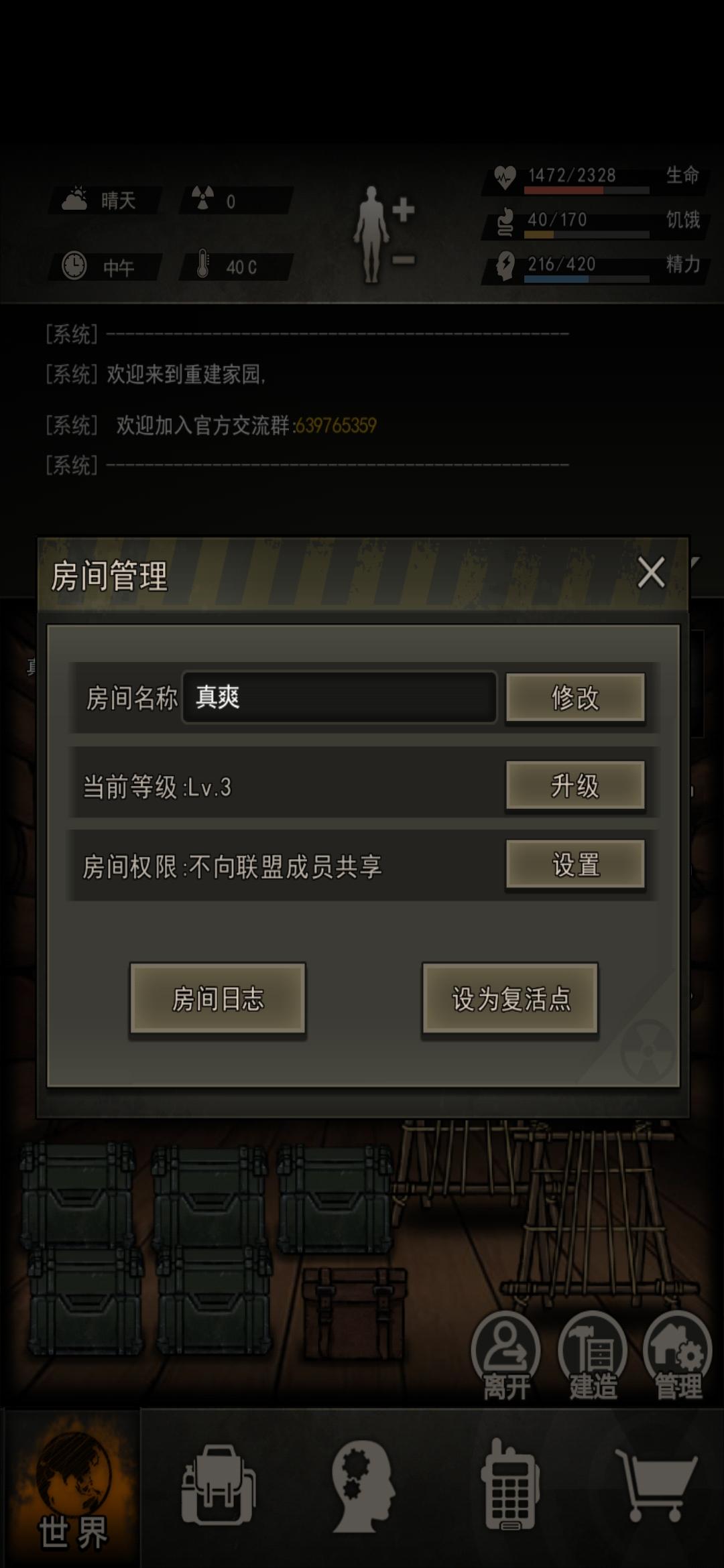This screenshot has height=1568, width=724.
Task: Close the 房间管理 dialog
Action: [651, 573]
